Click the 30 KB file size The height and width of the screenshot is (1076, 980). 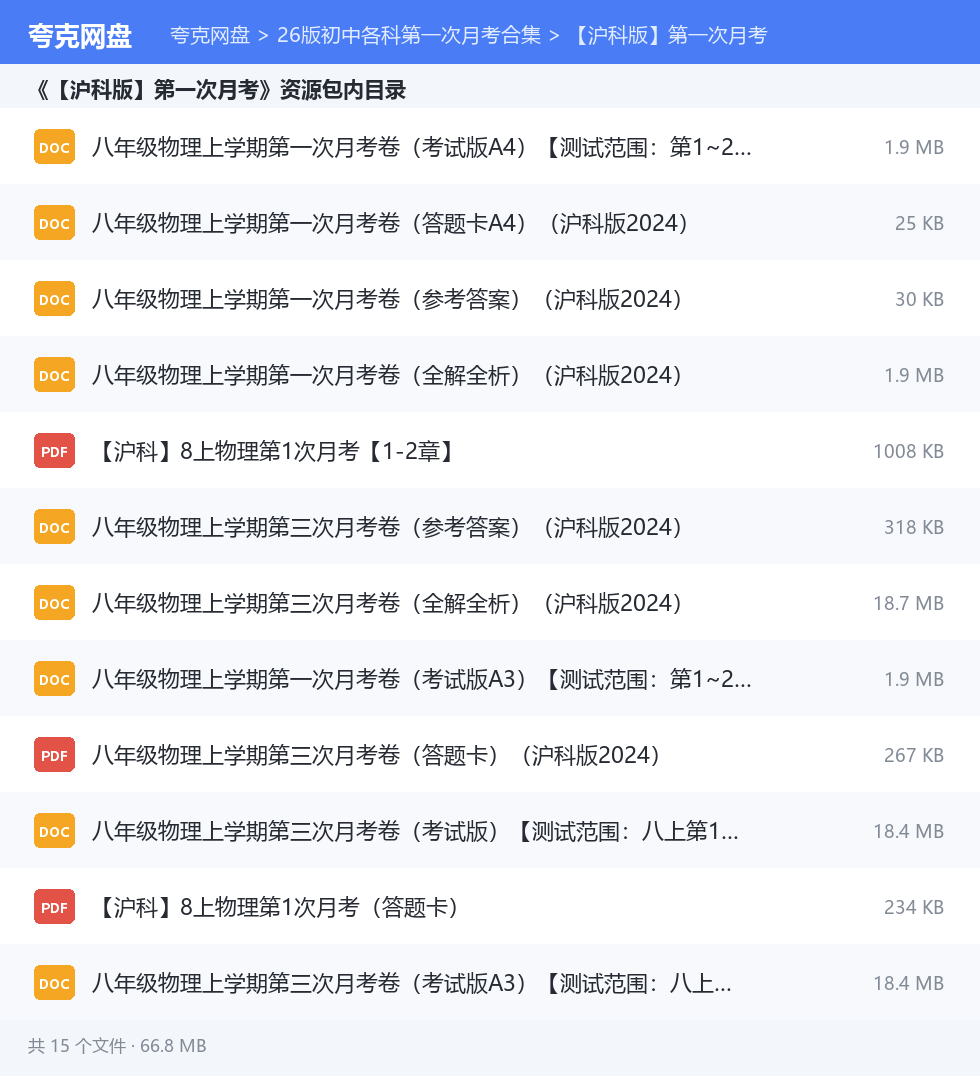[x=919, y=299]
